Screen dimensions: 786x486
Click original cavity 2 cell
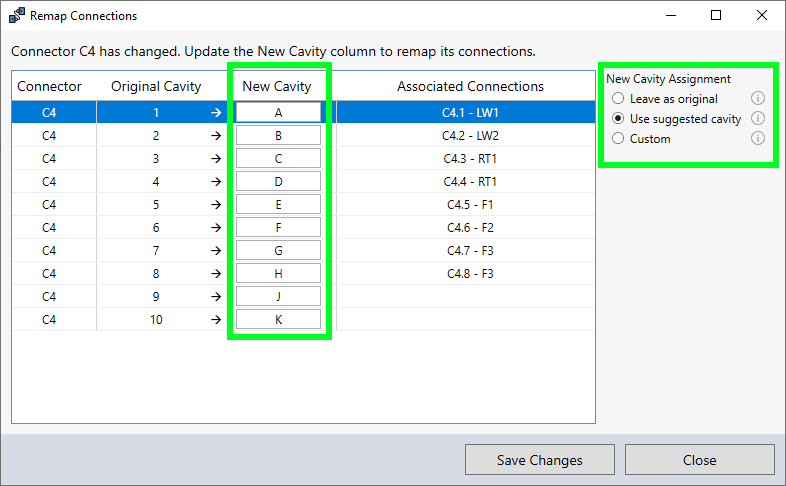pyautogui.click(x=156, y=135)
